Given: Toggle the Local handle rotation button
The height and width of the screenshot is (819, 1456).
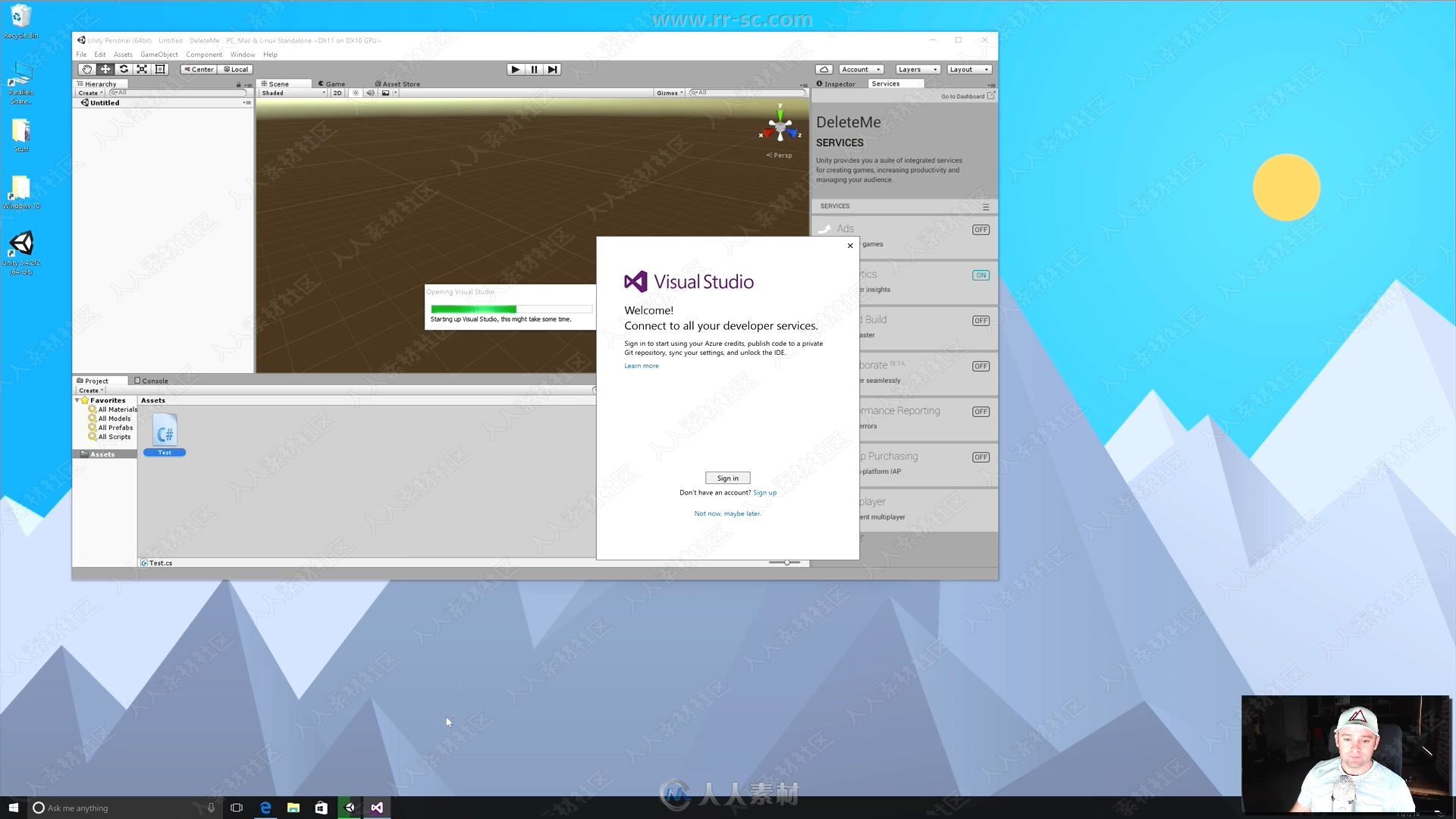Looking at the screenshot, I should (x=235, y=69).
